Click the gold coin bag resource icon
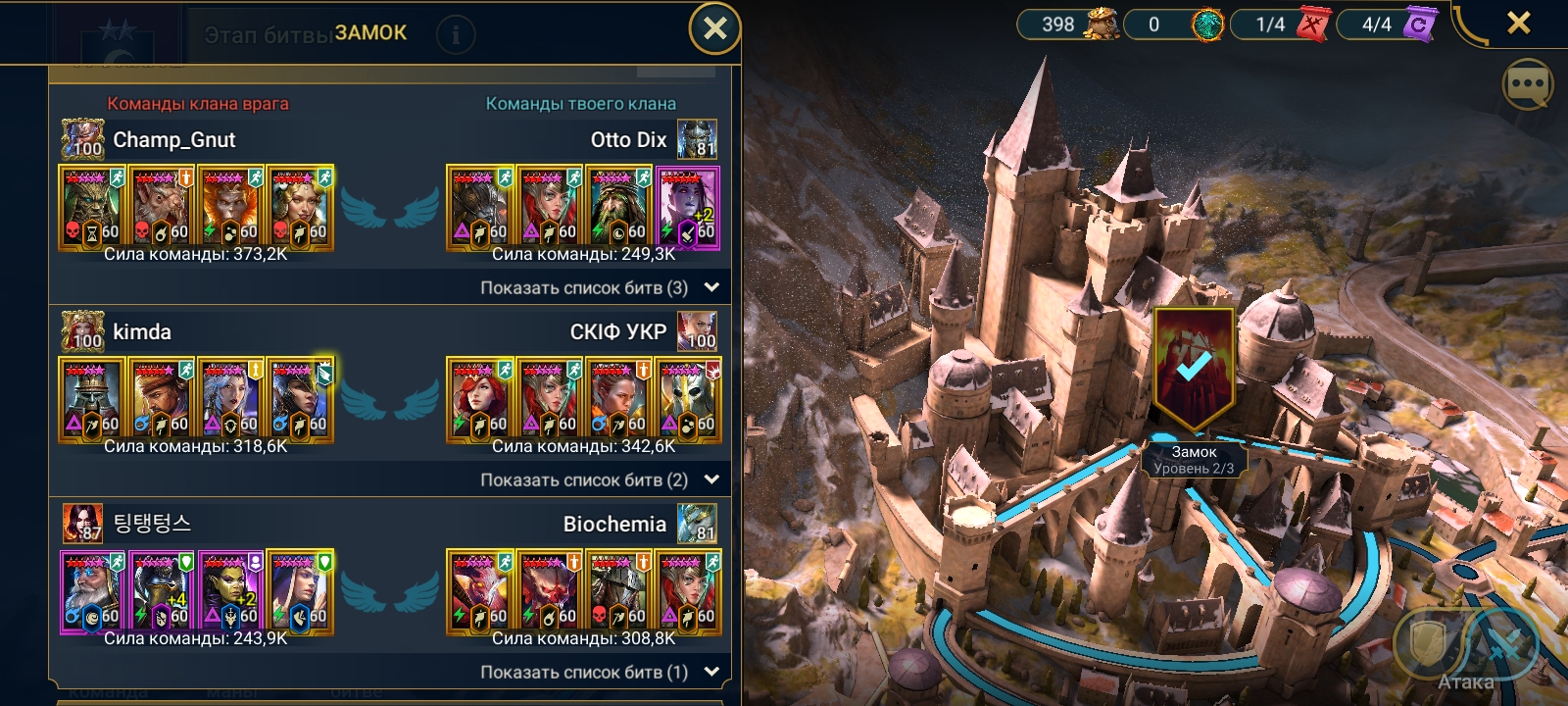 [1102, 24]
